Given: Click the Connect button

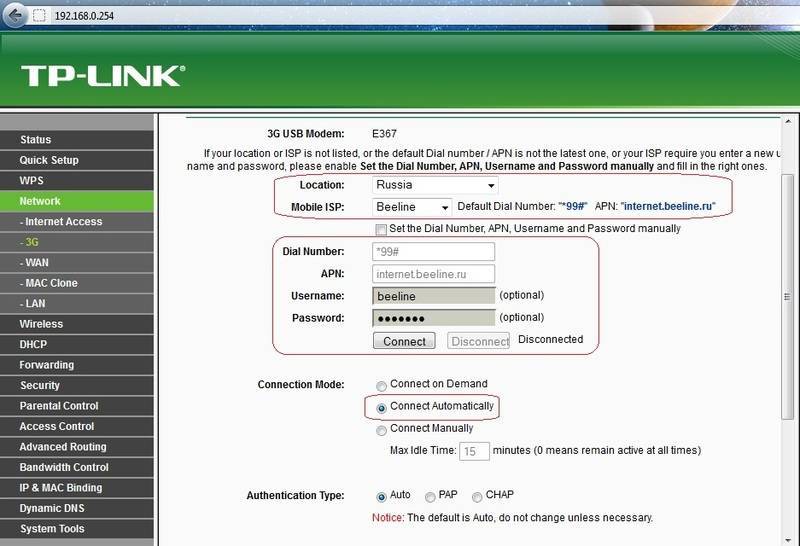Looking at the screenshot, I should tap(404, 341).
